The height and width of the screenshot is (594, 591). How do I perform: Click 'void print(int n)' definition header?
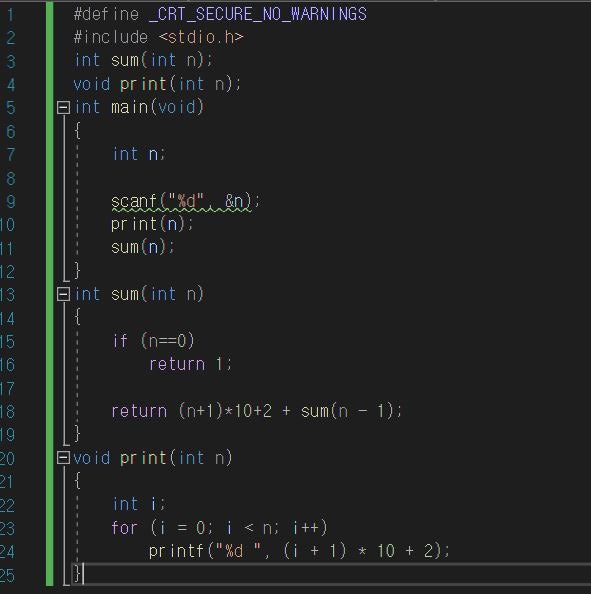(x=153, y=458)
